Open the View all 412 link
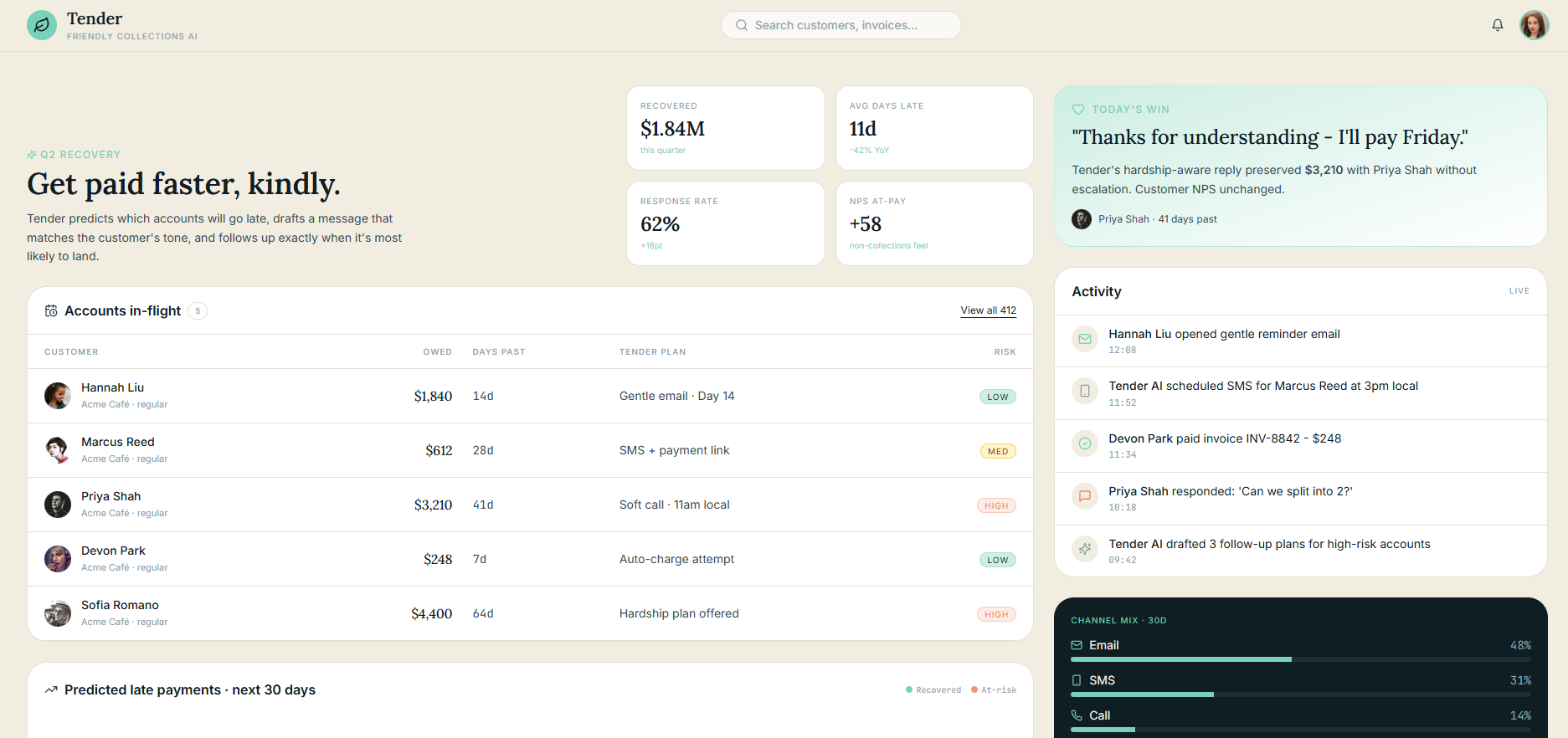Image resolution: width=1568 pixels, height=738 pixels. (x=988, y=310)
